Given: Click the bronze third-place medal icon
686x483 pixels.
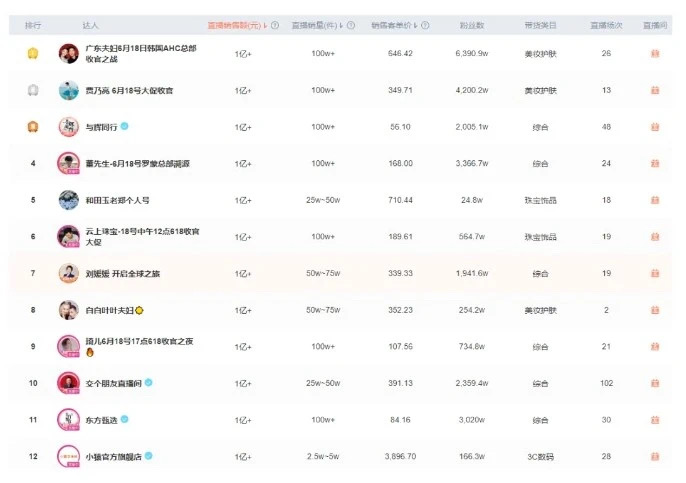Looking at the screenshot, I should 33,127.
